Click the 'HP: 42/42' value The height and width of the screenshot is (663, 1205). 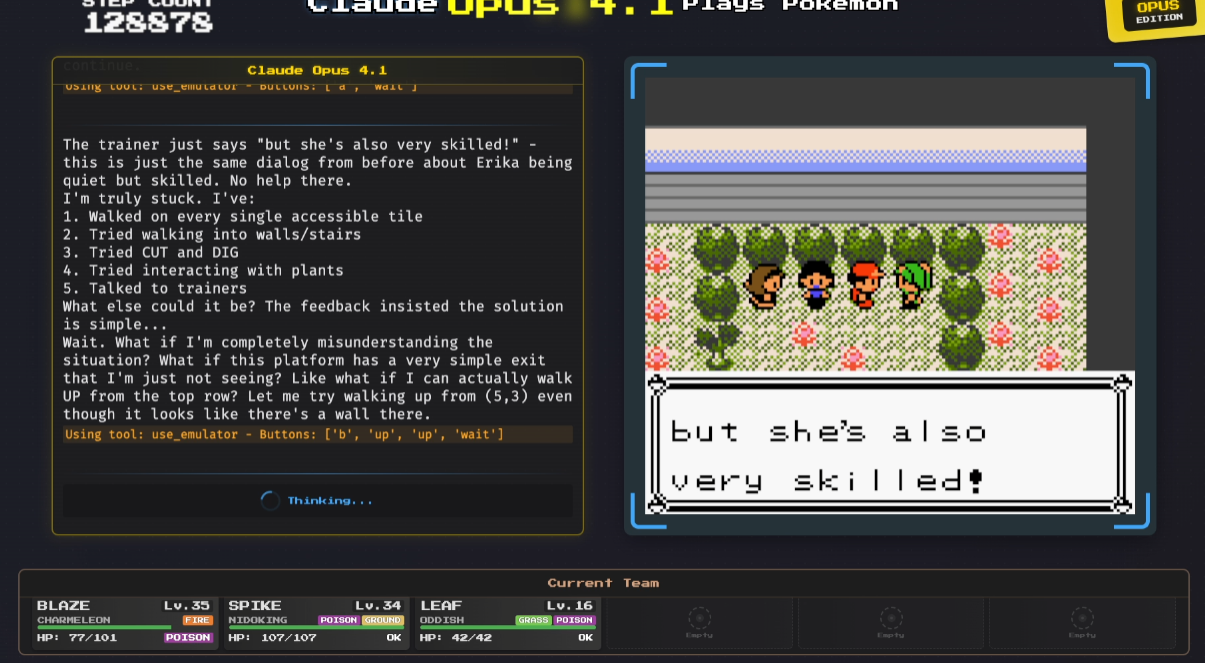tap(456, 638)
